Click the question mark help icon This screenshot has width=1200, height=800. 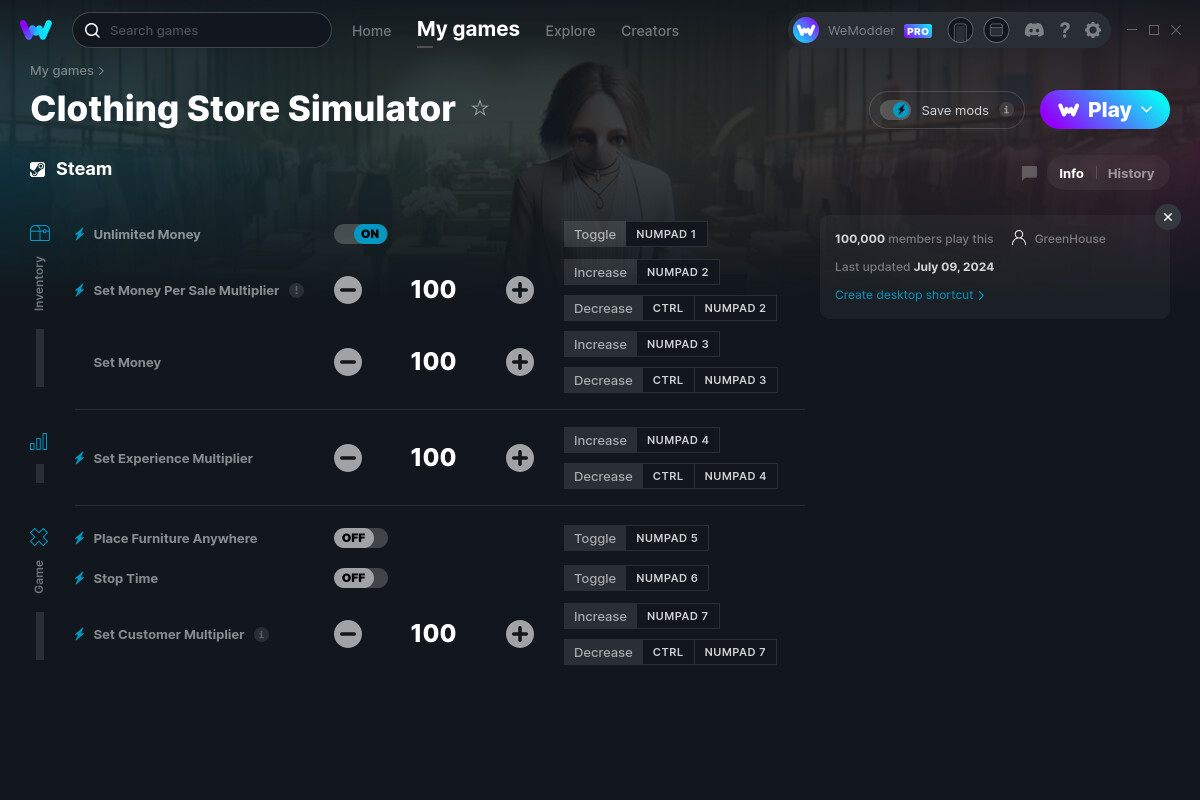pos(1064,30)
